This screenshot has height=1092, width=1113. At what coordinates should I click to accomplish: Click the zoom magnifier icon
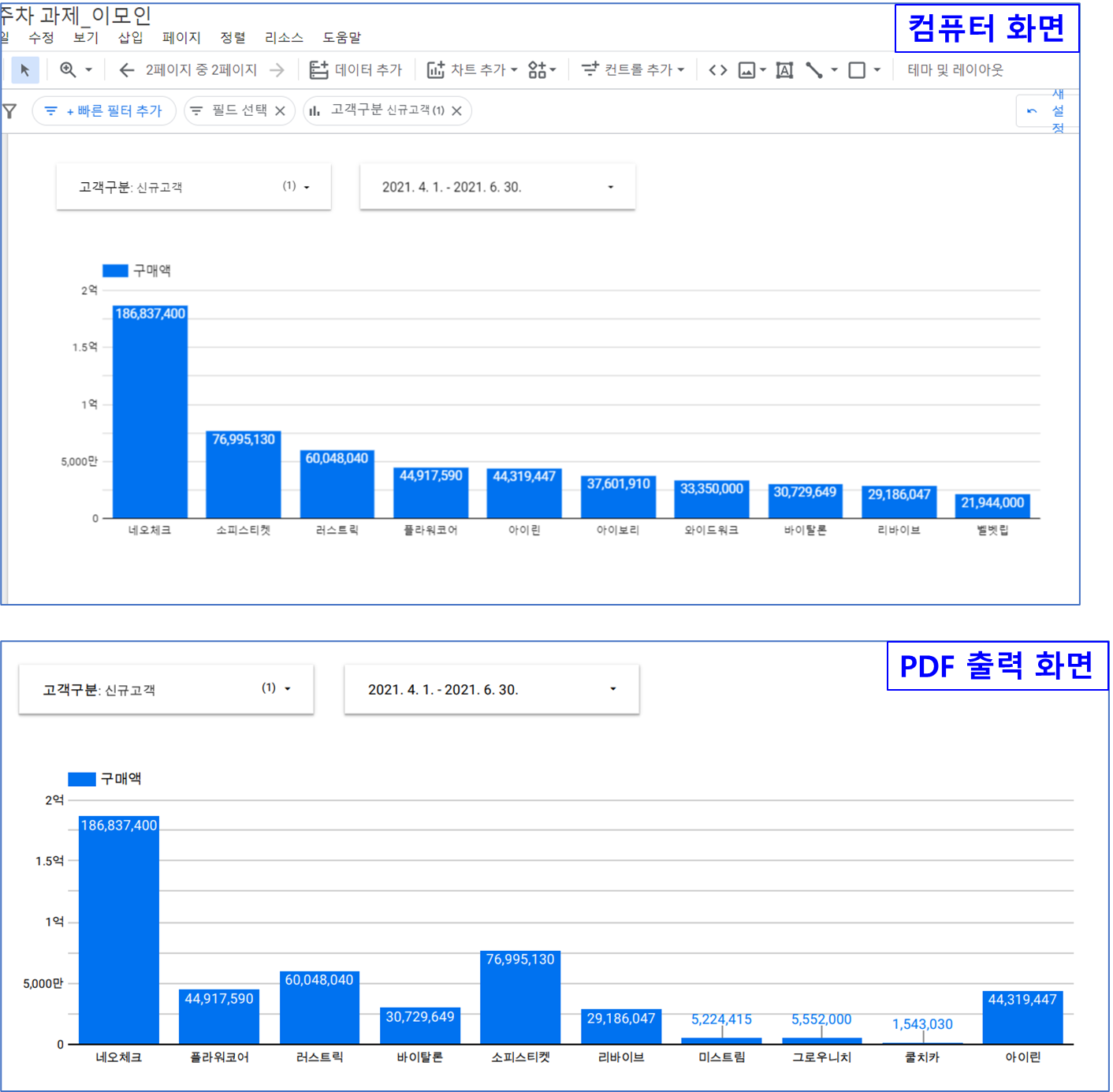[68, 70]
